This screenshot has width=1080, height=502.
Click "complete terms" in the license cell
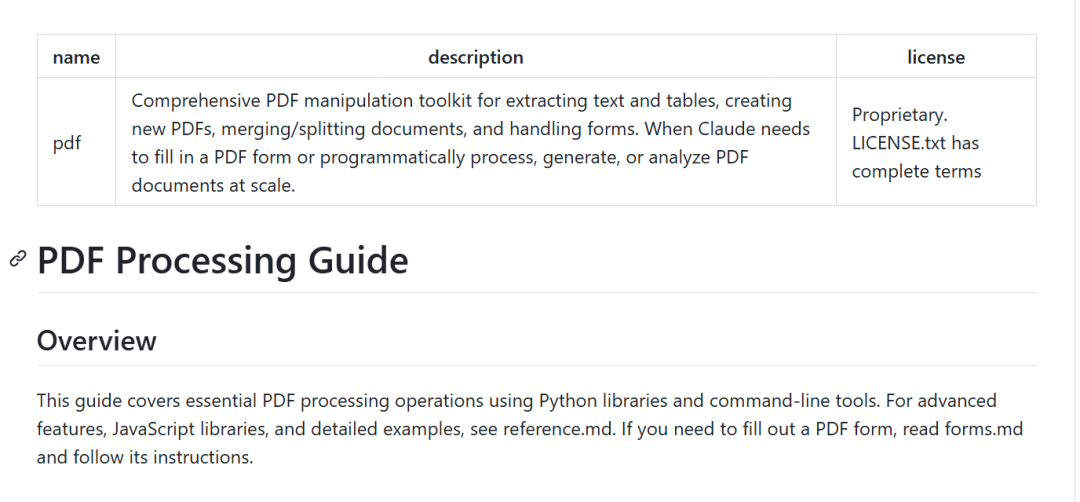[916, 171]
